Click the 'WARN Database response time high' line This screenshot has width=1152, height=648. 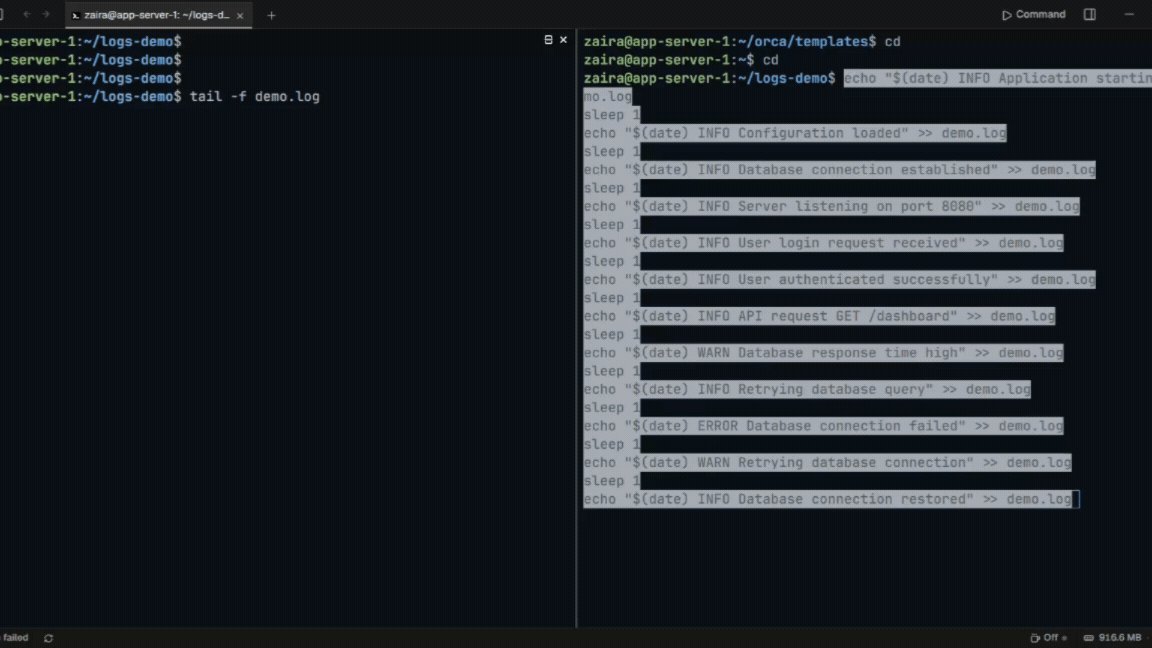click(x=824, y=353)
